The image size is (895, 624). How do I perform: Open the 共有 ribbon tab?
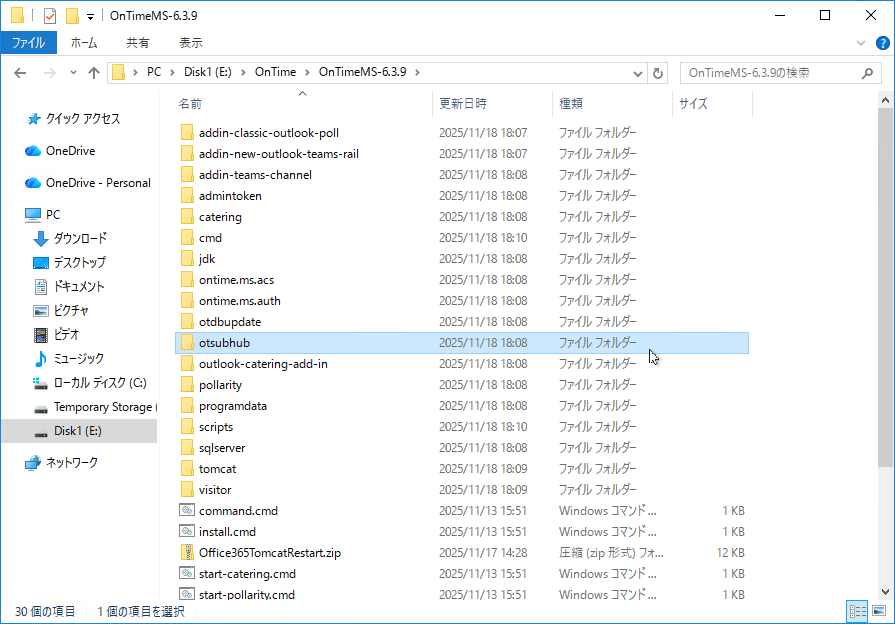138,43
